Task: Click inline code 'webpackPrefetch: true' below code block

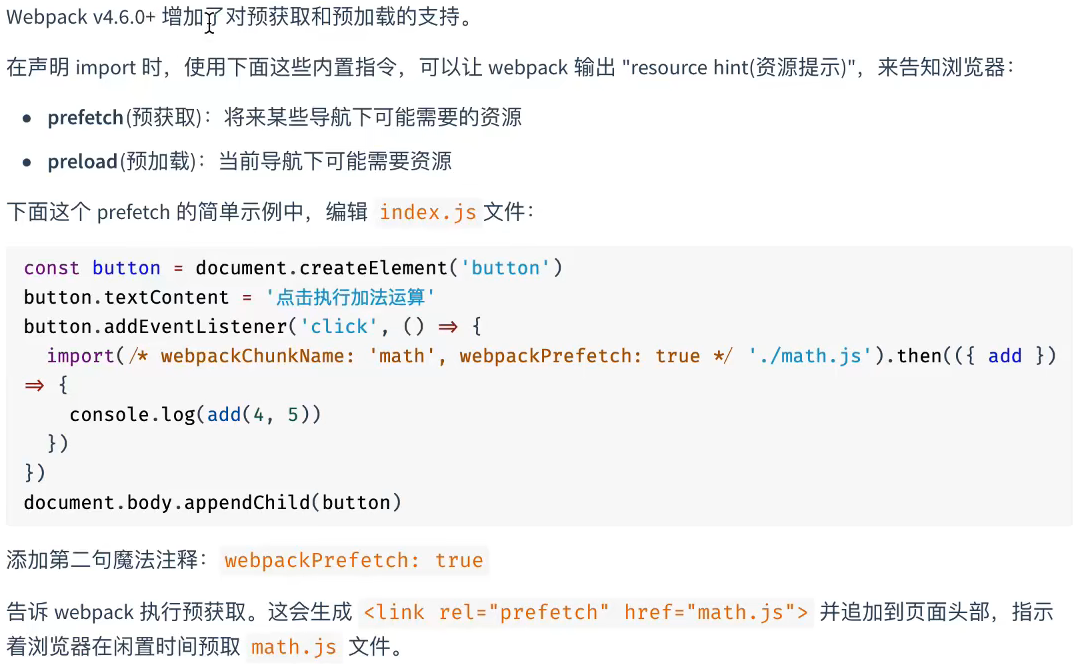Action: 354,560
